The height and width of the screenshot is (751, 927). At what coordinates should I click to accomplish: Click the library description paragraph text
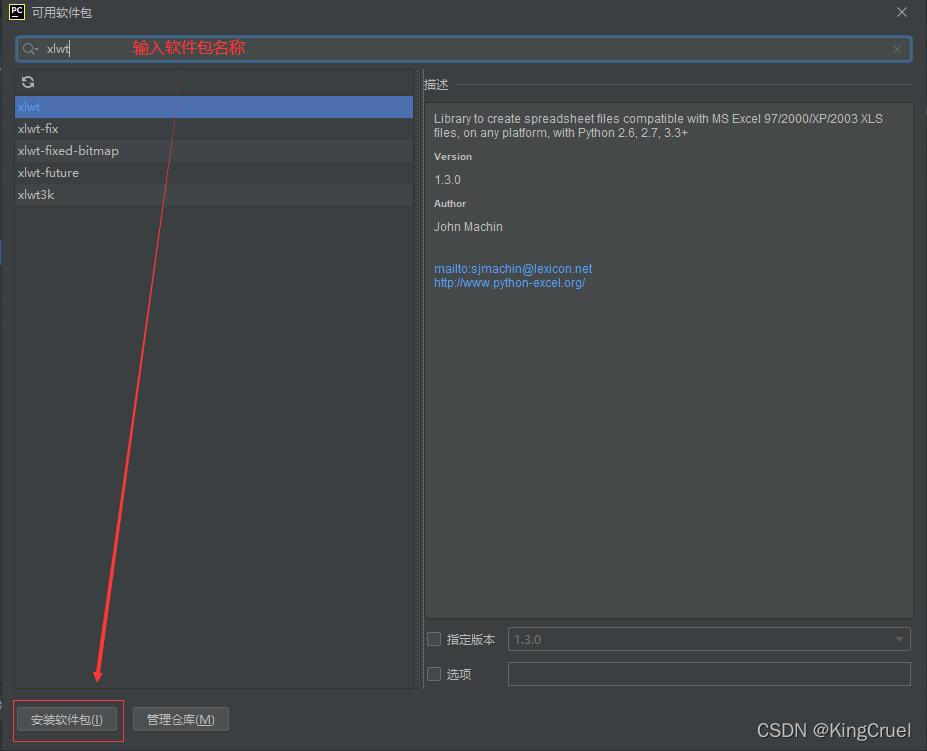pos(658,125)
